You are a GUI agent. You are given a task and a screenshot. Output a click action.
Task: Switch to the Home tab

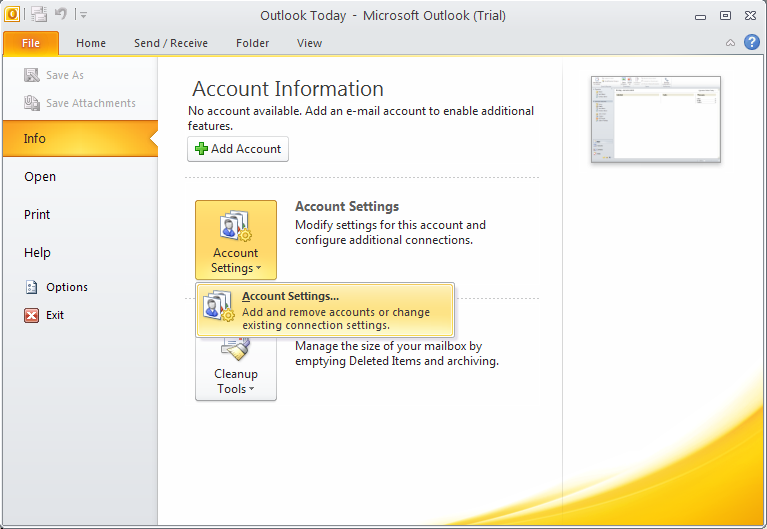(91, 43)
